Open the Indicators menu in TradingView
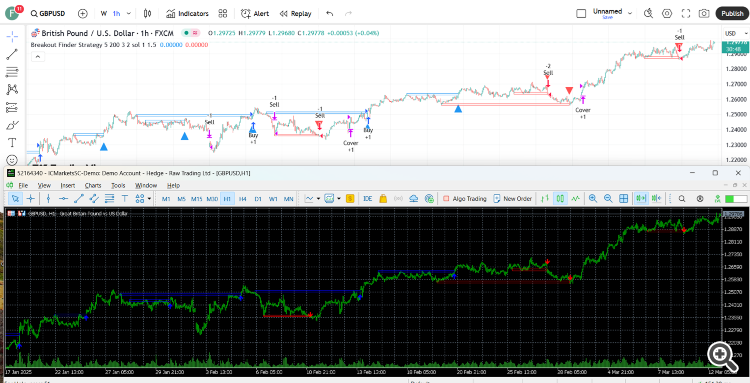 click(187, 13)
